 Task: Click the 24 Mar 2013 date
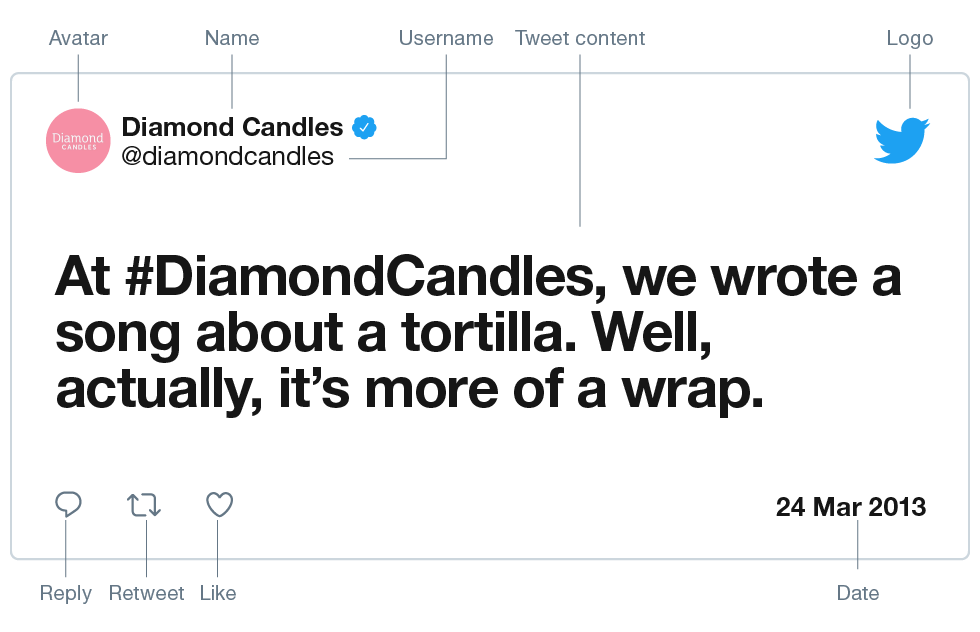click(x=851, y=507)
